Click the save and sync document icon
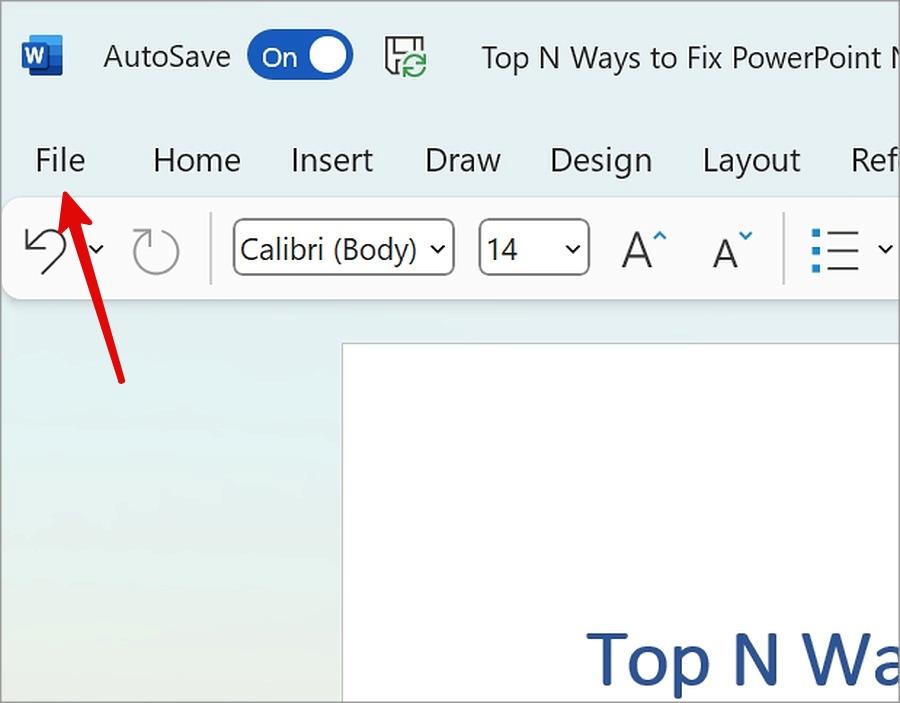The width and height of the screenshot is (900, 703). click(405, 56)
